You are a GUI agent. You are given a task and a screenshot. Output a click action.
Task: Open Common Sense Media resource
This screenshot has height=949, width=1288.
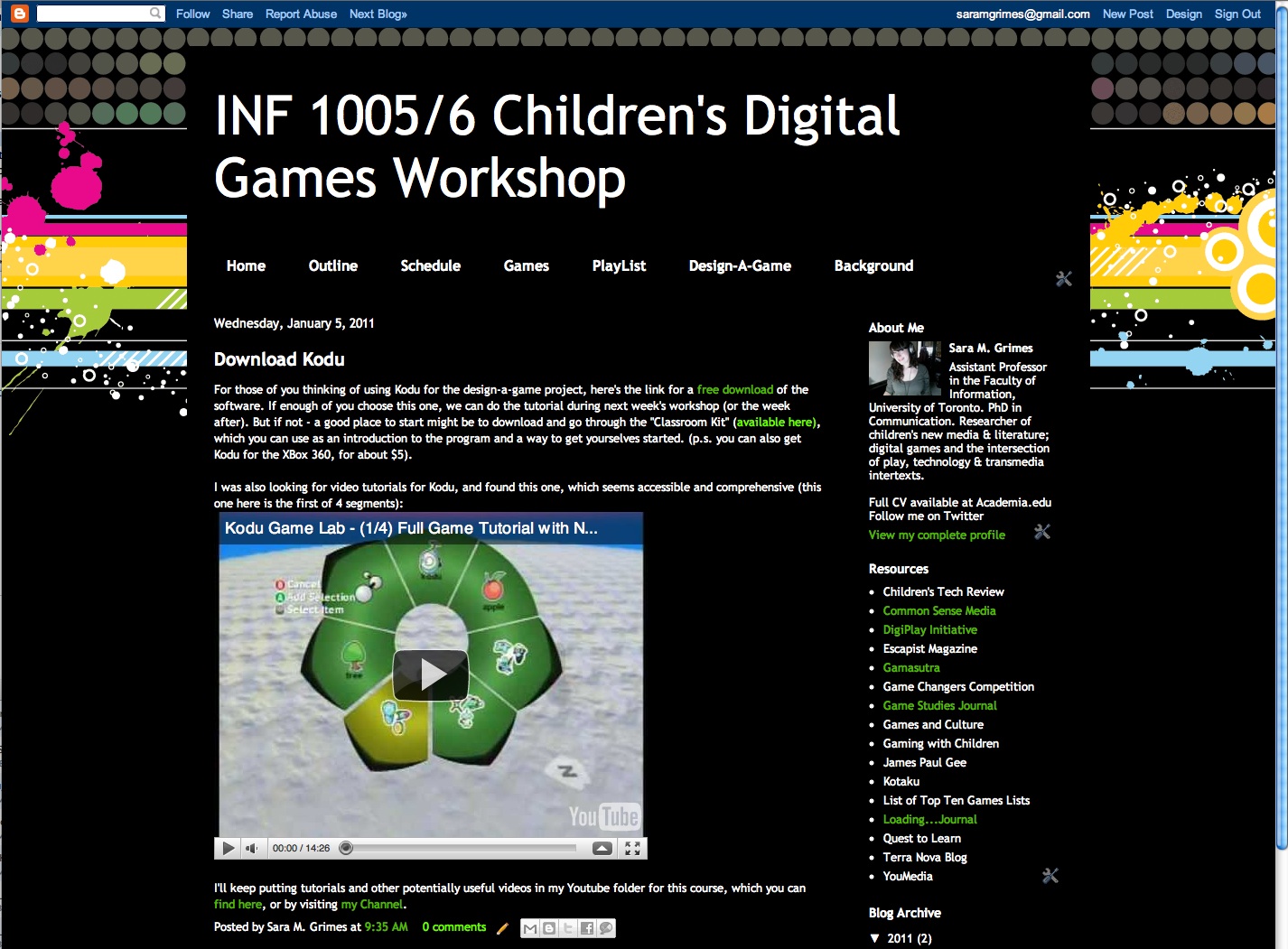[939, 610]
